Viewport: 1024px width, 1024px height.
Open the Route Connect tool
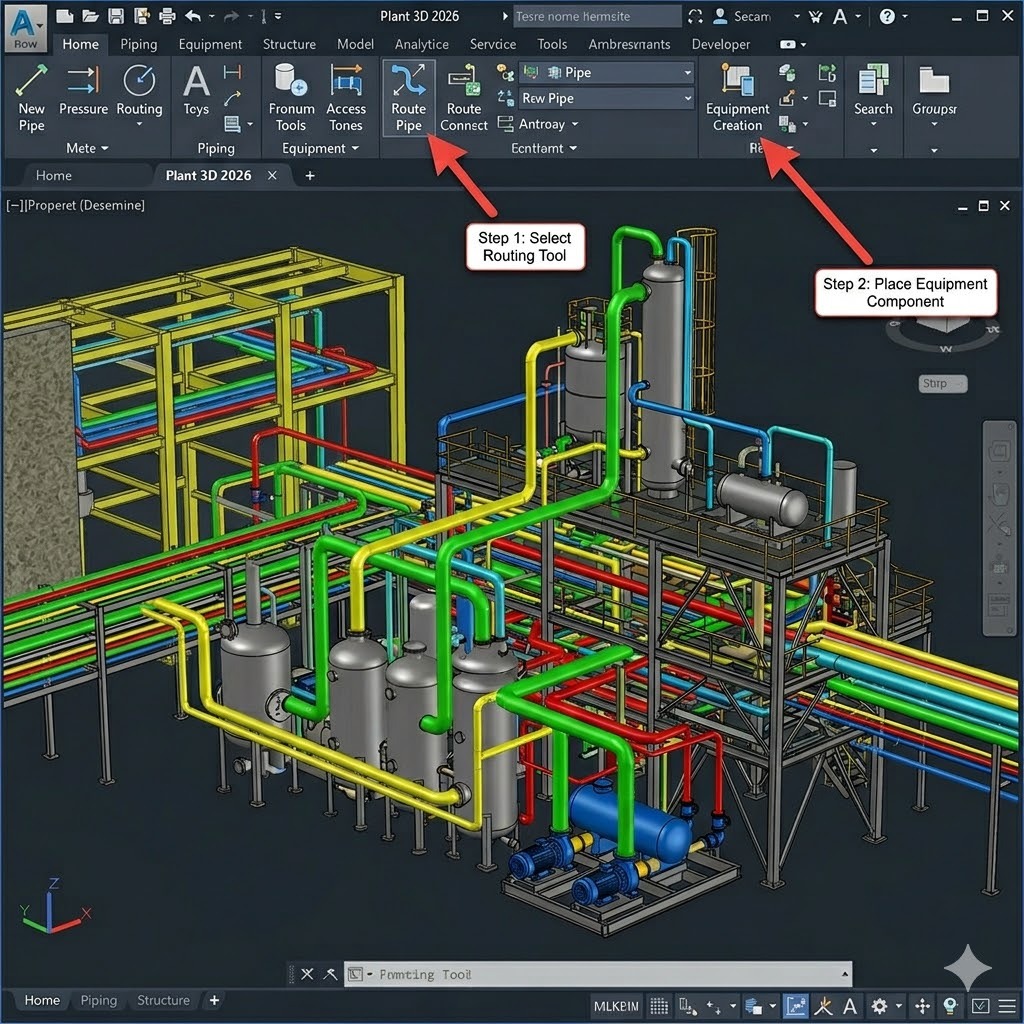coord(464,98)
